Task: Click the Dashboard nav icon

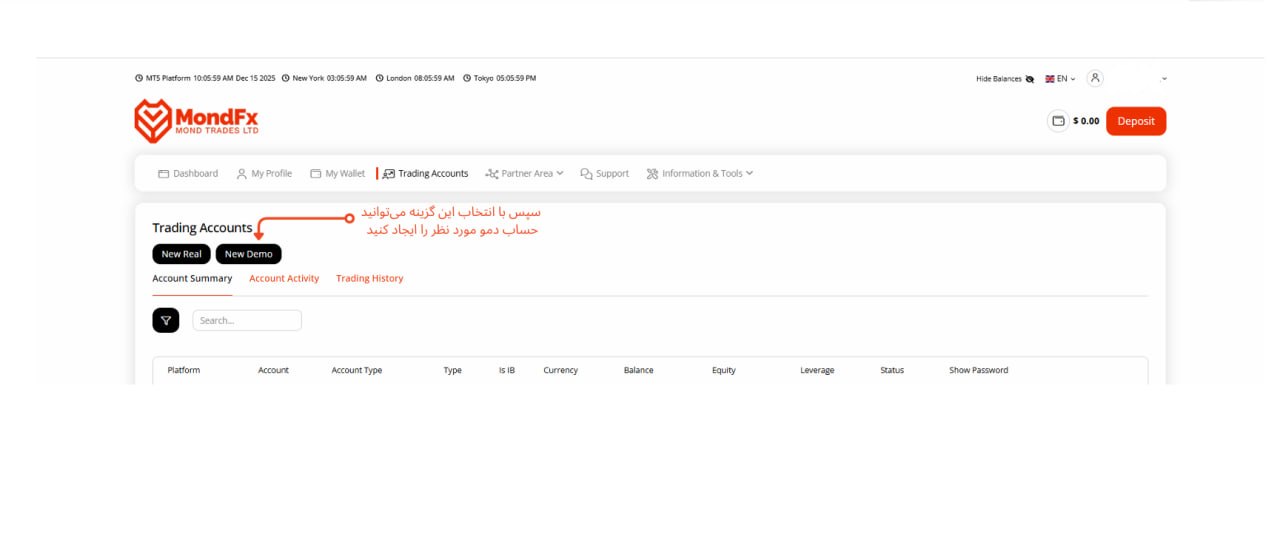Action: 164,174
